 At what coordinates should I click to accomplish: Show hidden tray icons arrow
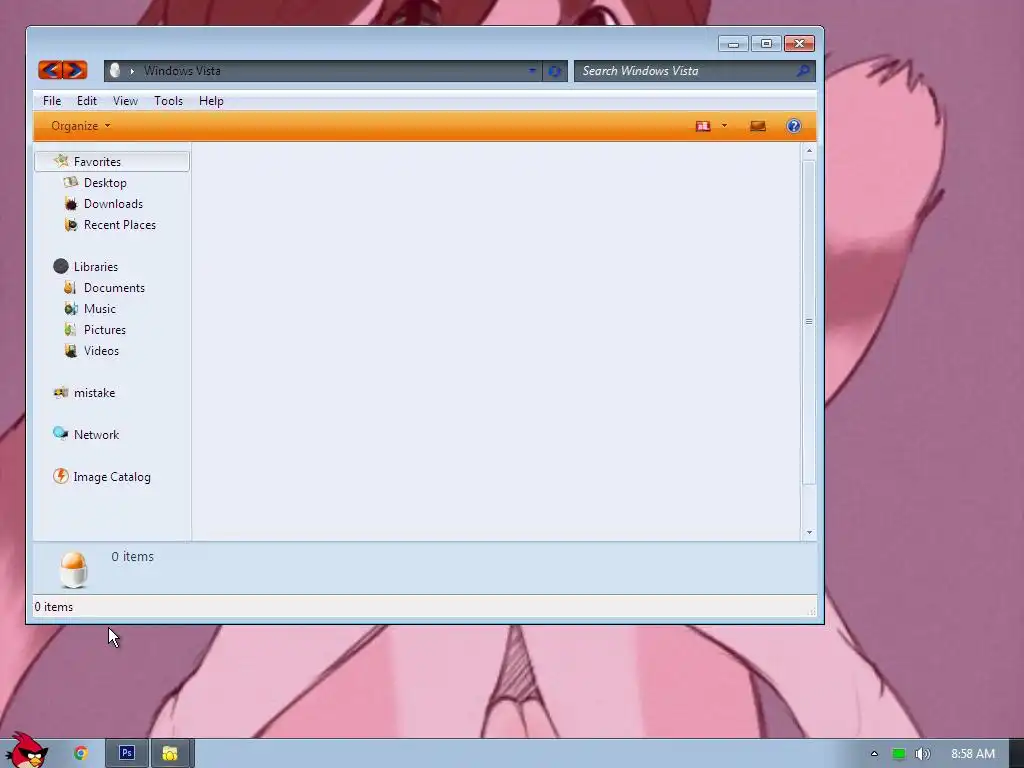[x=874, y=754]
